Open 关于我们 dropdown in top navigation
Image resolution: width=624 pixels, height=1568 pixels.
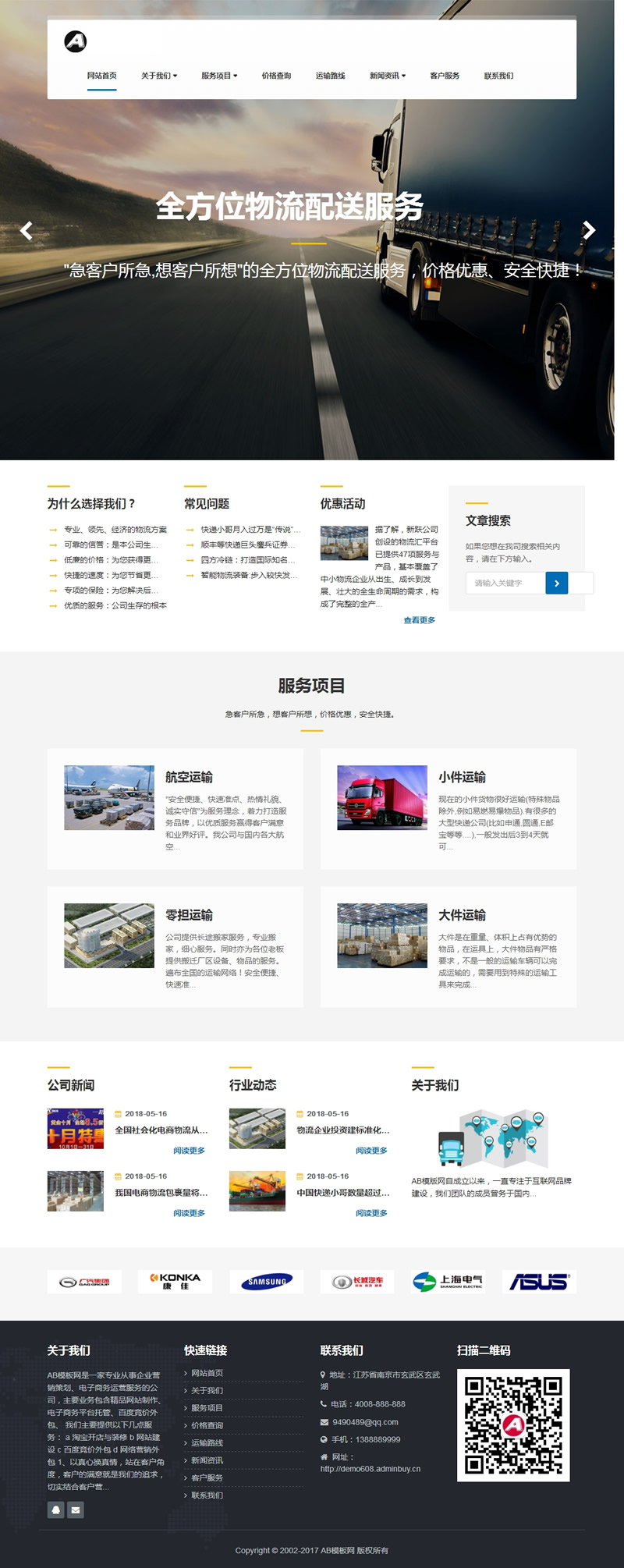[159, 76]
